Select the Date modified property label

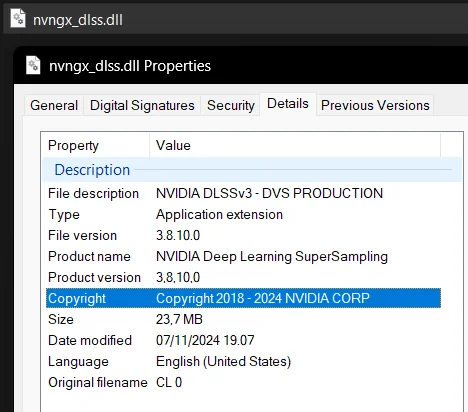pos(90,341)
